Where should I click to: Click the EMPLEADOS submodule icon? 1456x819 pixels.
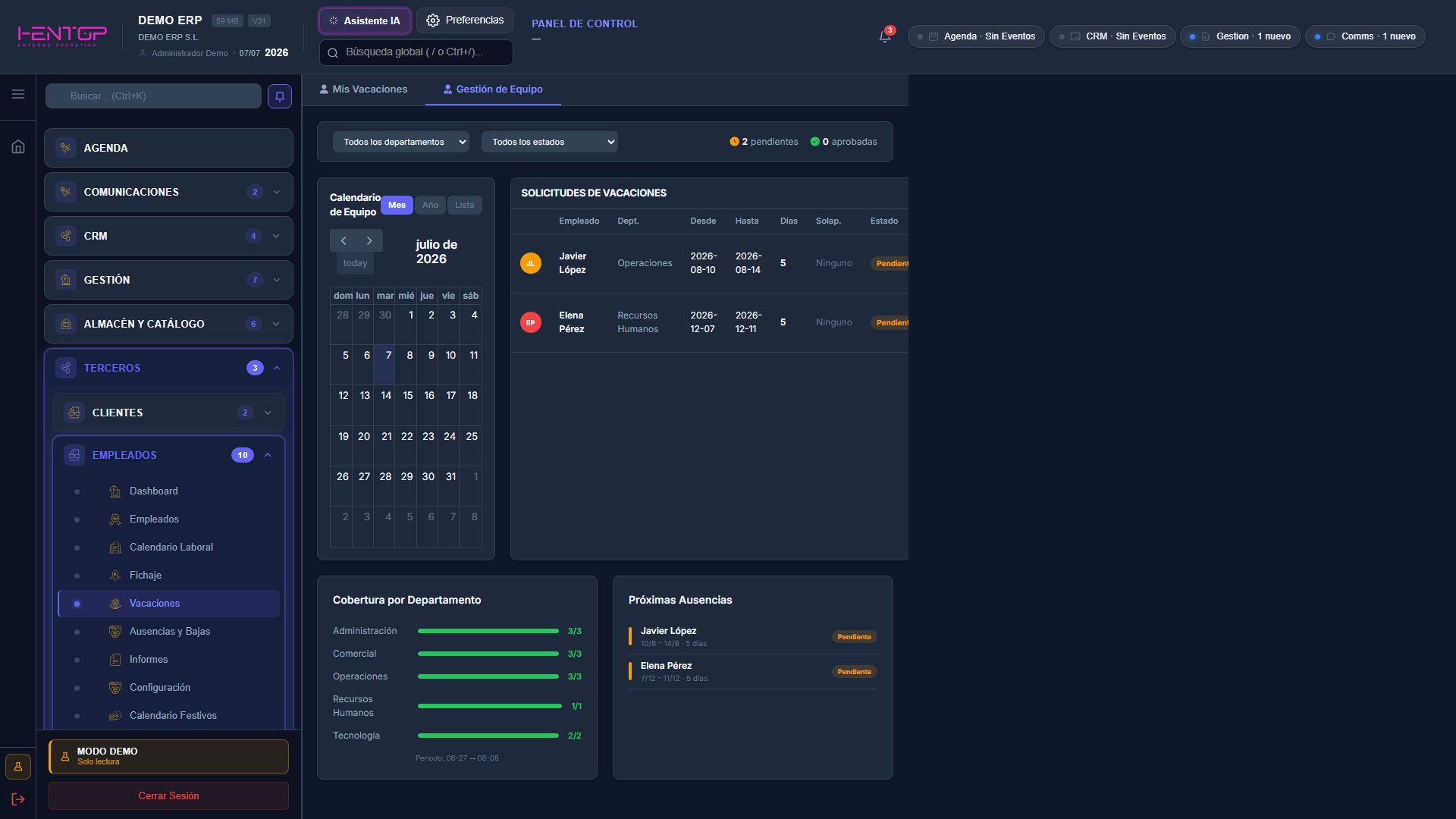pyautogui.click(x=74, y=455)
